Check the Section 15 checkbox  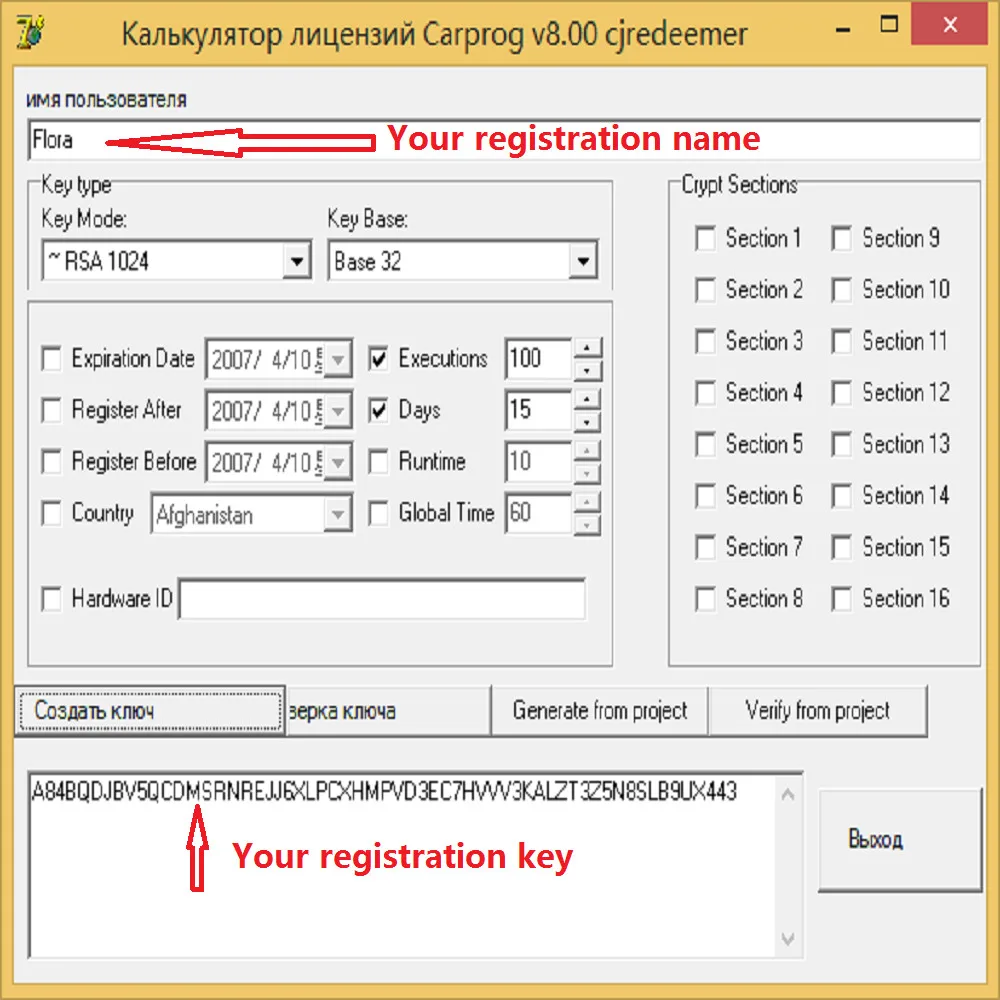(x=841, y=547)
